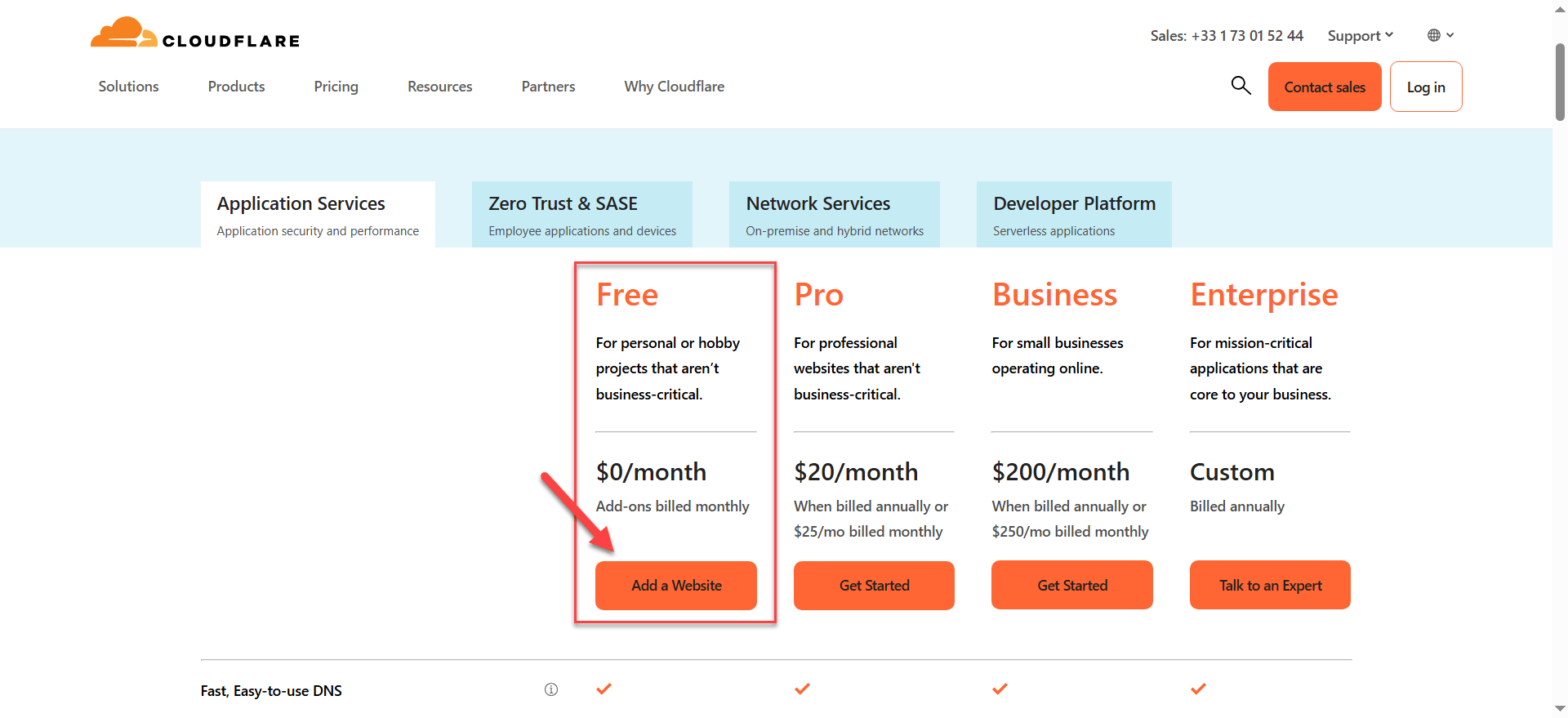Switch to the Developer Platform tab
This screenshot has width=1568, height=718.
[x=1074, y=215]
